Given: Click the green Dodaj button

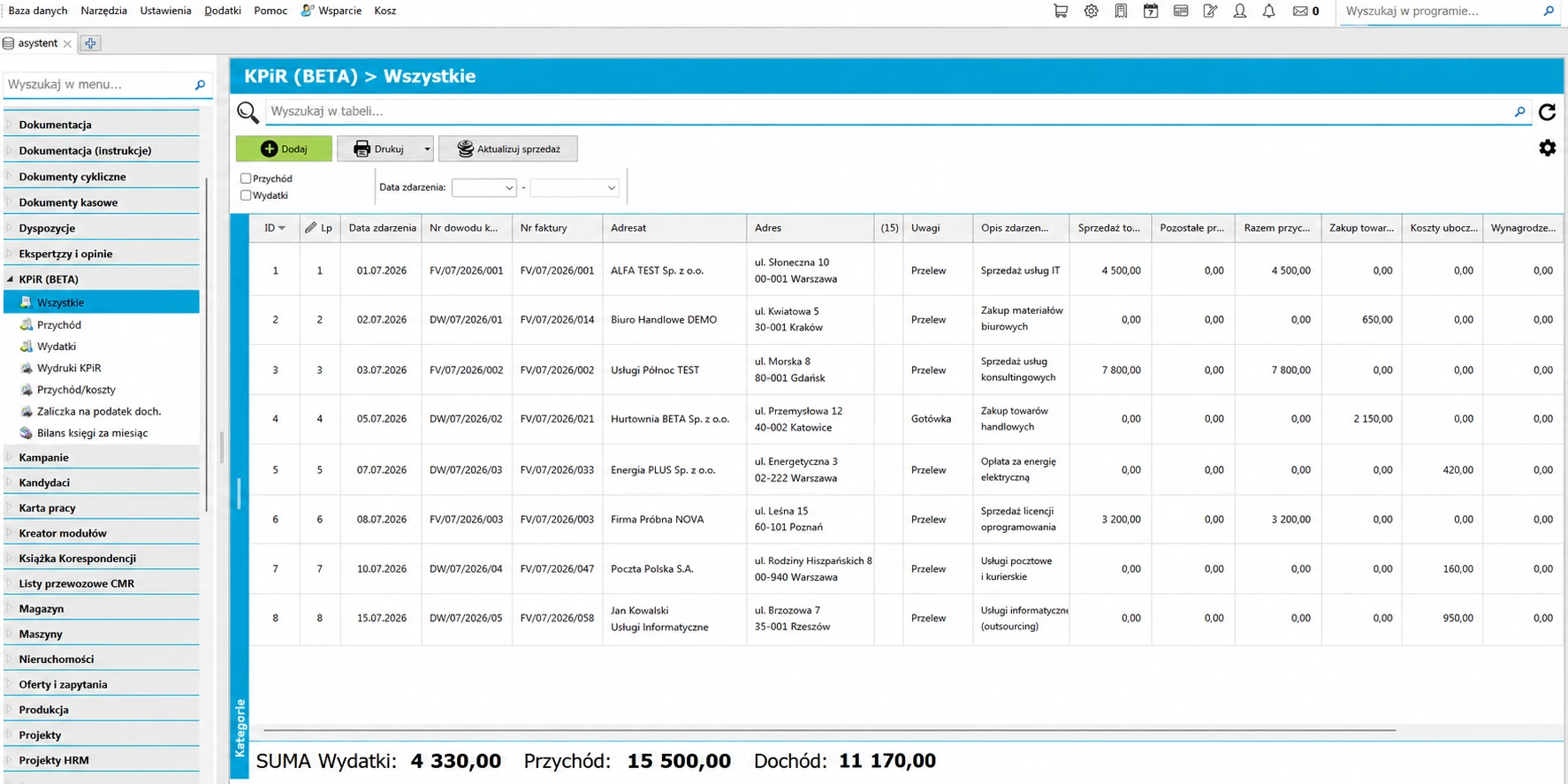Looking at the screenshot, I should [x=284, y=148].
